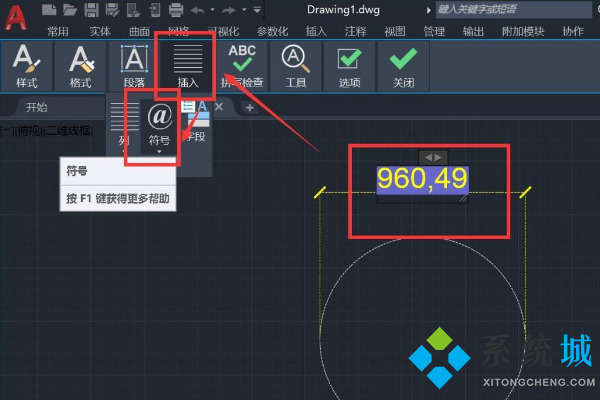Add a new drawing tab
The width and height of the screenshot is (600, 400).
click(x=250, y=107)
